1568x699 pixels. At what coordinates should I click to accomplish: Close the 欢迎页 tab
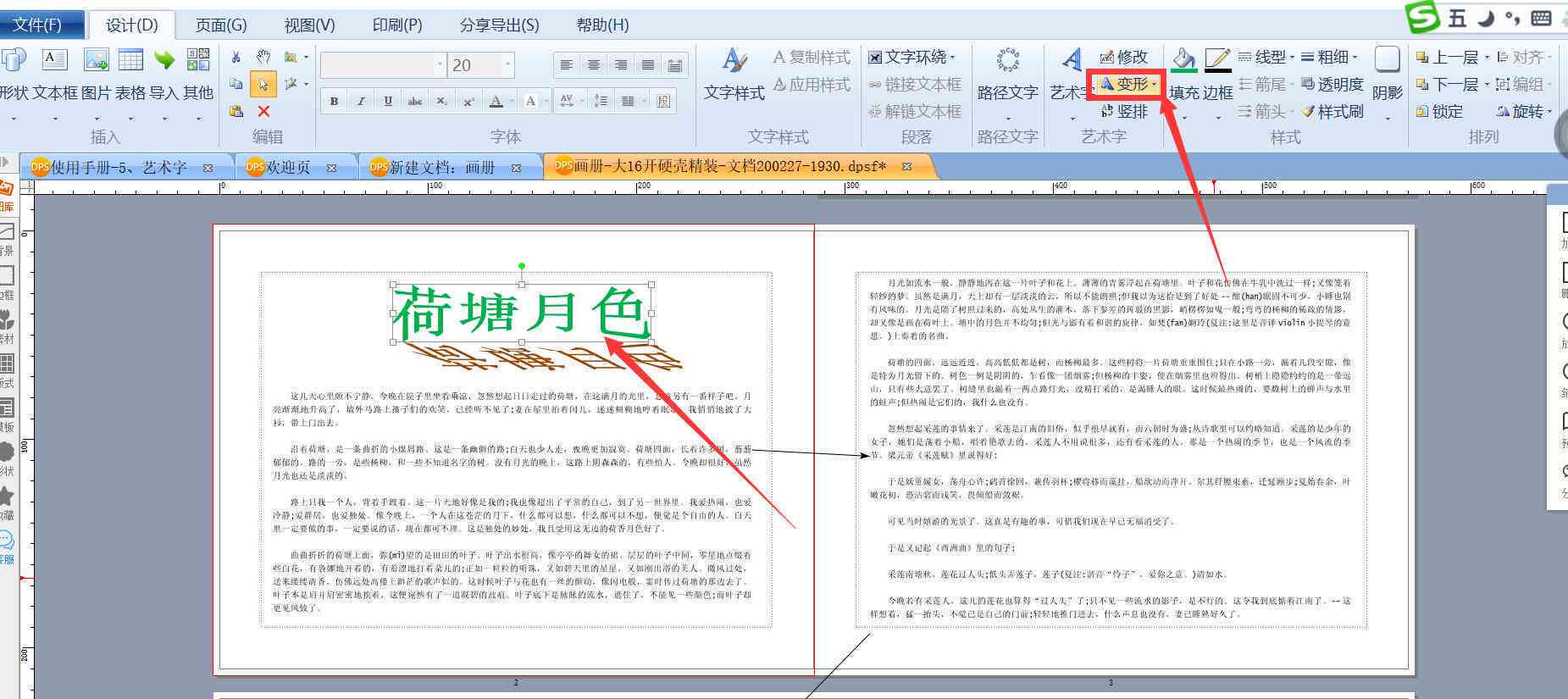331,168
